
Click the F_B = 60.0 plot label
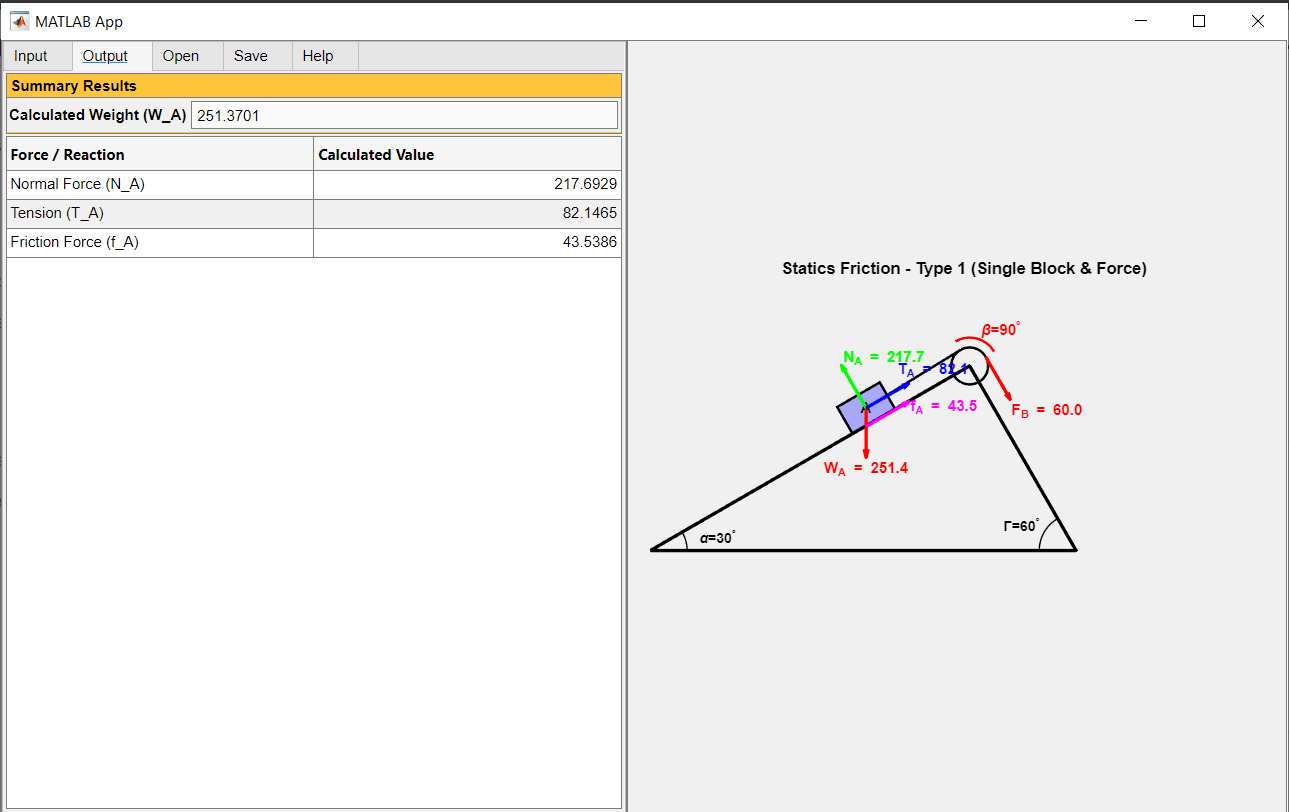pyautogui.click(x=1047, y=410)
